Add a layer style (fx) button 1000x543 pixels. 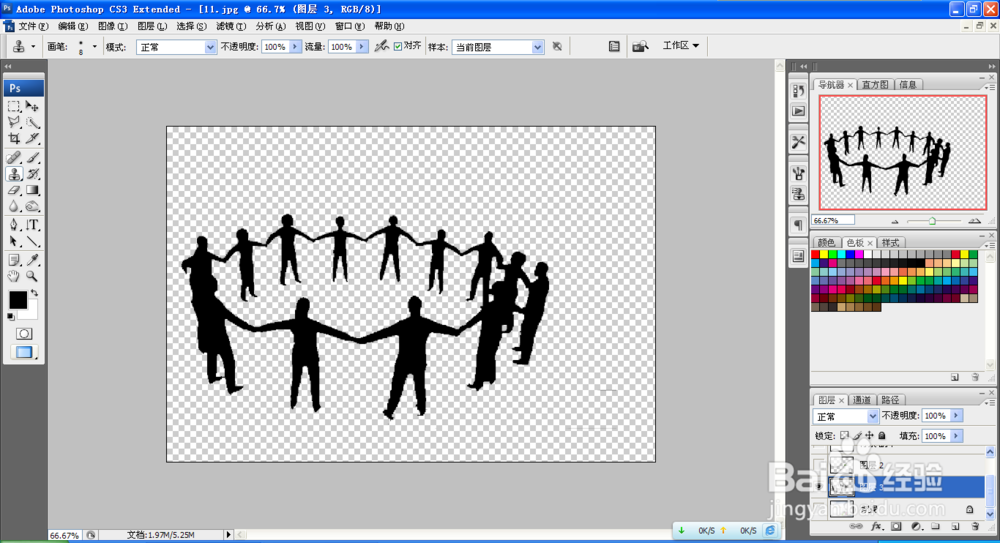[876, 527]
